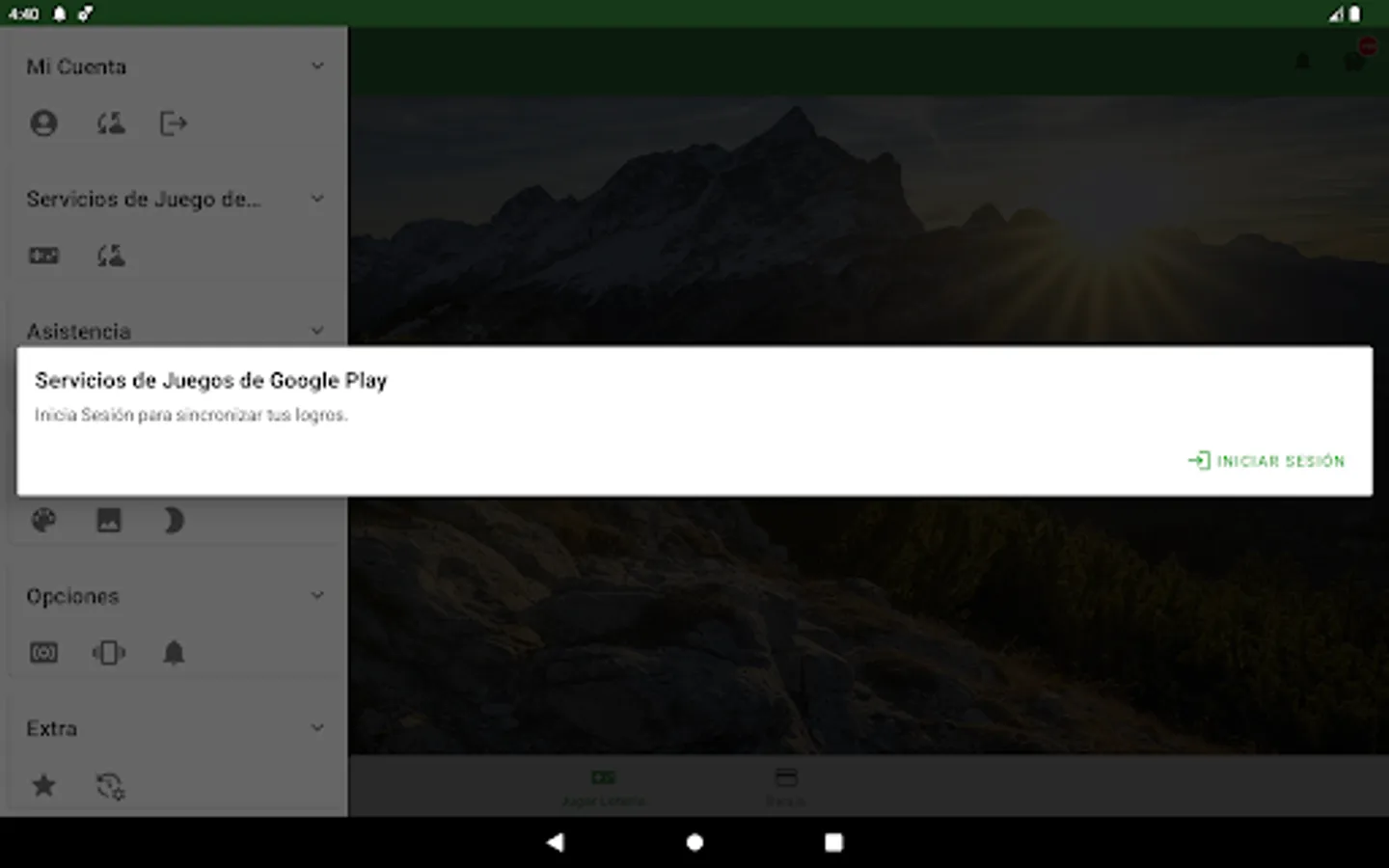Toggle the dark mode moon icon

pyautogui.click(x=174, y=521)
